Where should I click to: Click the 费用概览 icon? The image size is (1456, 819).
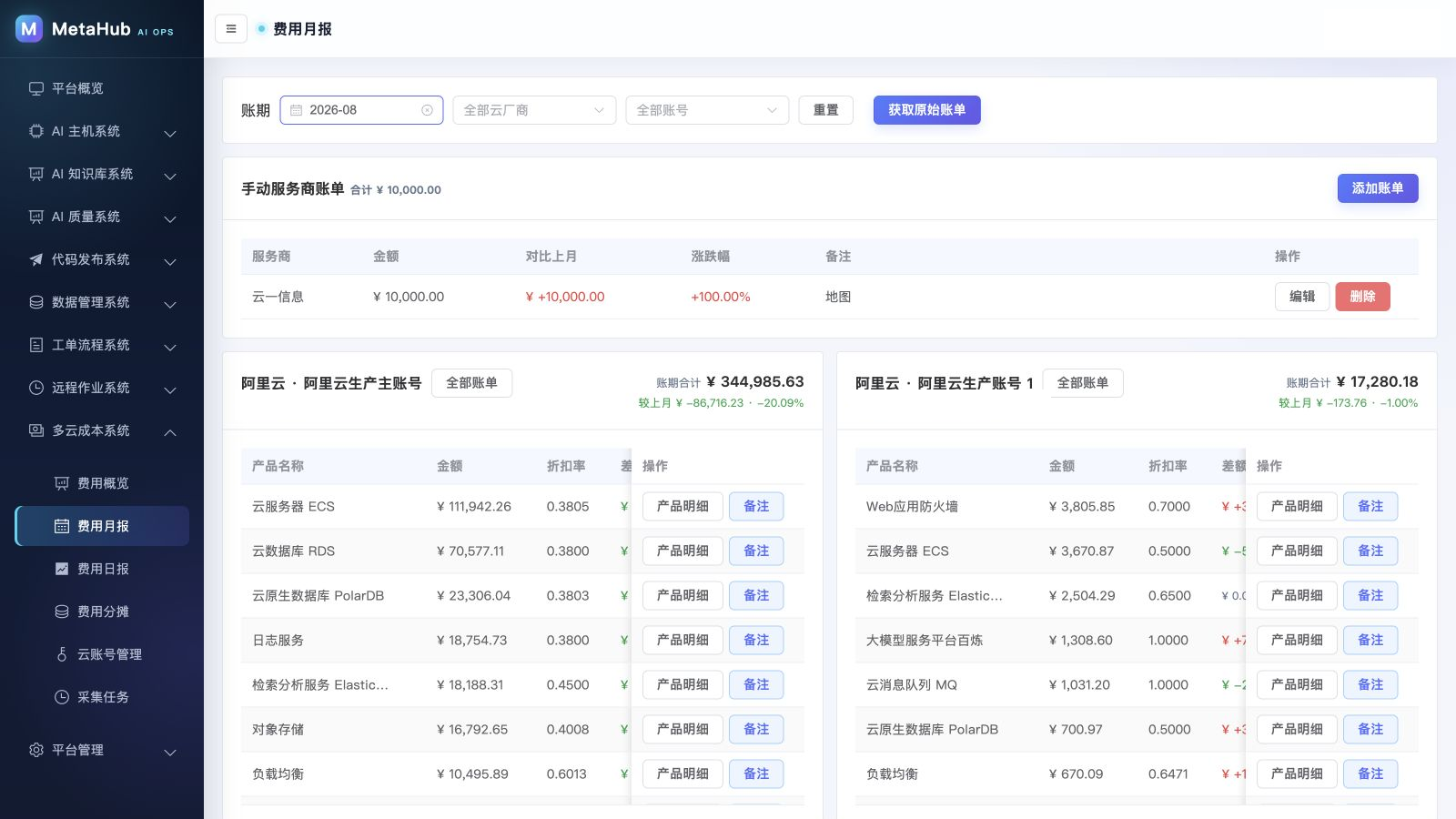(62, 483)
